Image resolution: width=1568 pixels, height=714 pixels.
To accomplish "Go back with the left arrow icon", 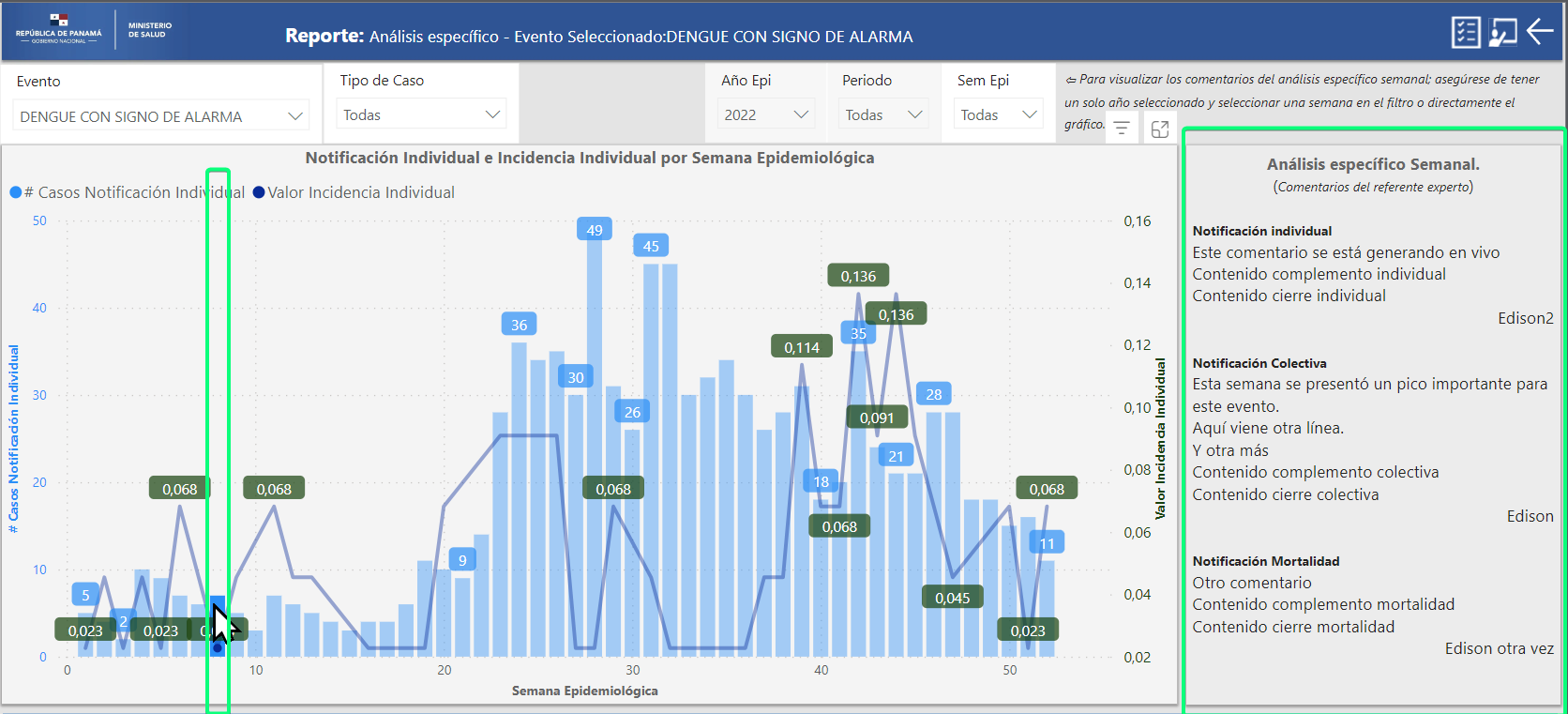I will [x=1540, y=31].
